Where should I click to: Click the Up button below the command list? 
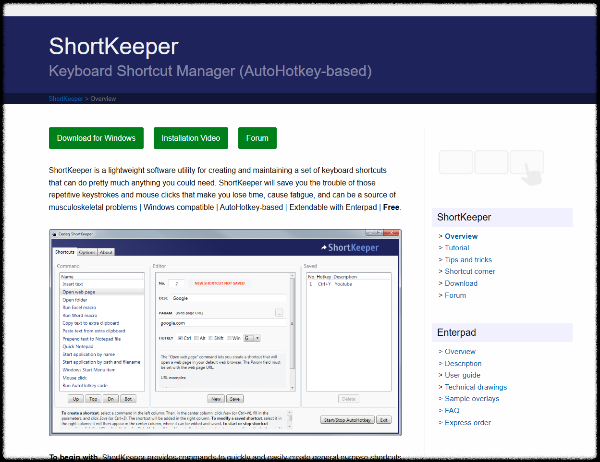(76, 399)
